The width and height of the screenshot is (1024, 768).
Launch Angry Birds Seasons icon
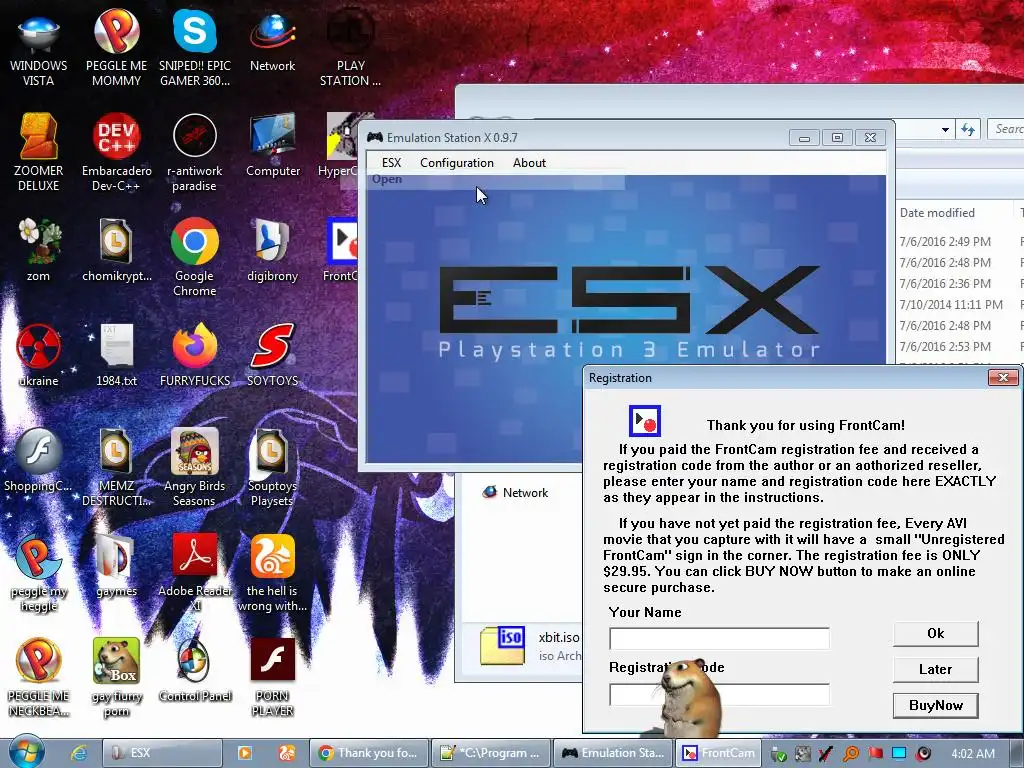coord(195,467)
